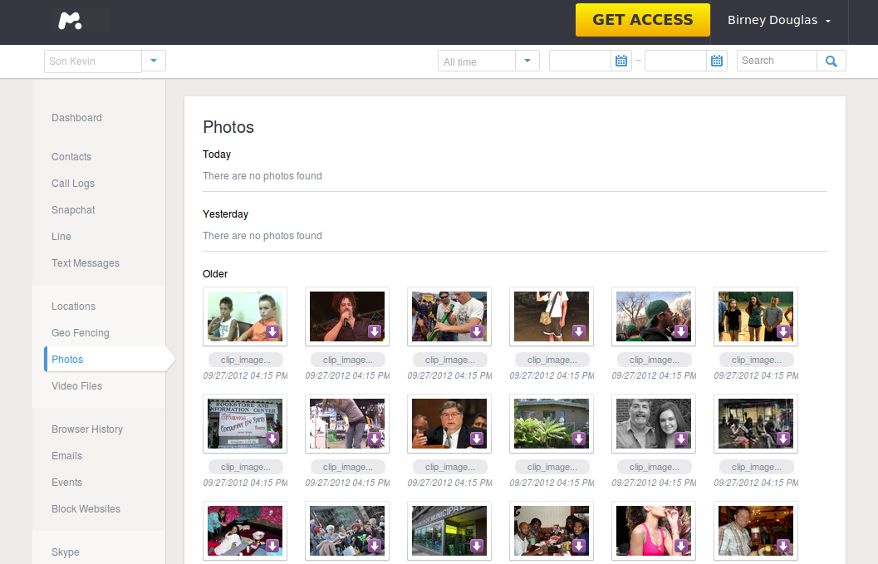This screenshot has width=878, height=564.
Task: Open Call Logs section
Action: click(x=73, y=183)
